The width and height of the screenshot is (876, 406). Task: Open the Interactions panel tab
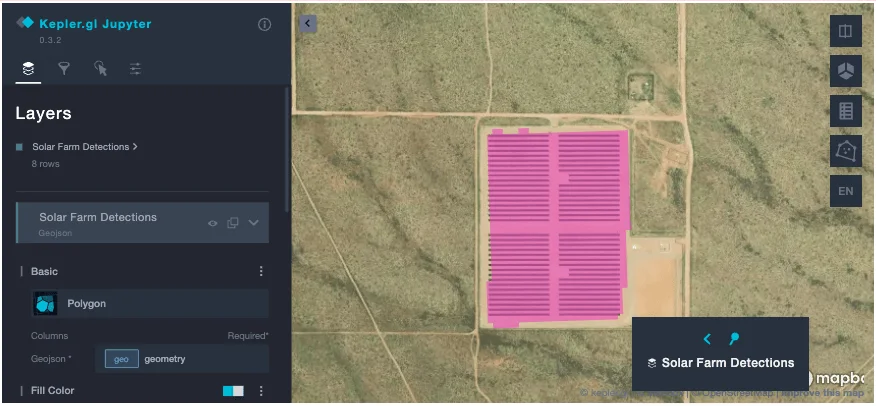point(101,69)
